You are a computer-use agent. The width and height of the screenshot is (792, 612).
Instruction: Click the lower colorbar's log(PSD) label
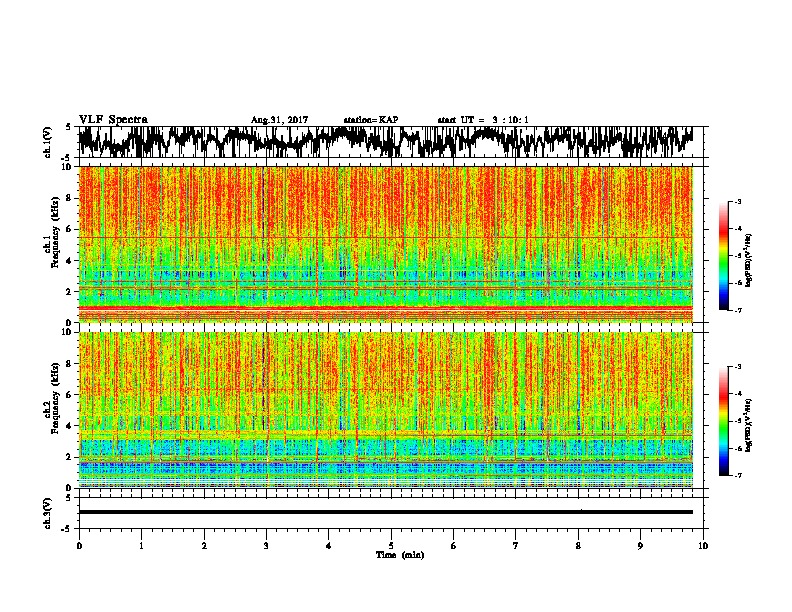pyautogui.click(x=748, y=424)
